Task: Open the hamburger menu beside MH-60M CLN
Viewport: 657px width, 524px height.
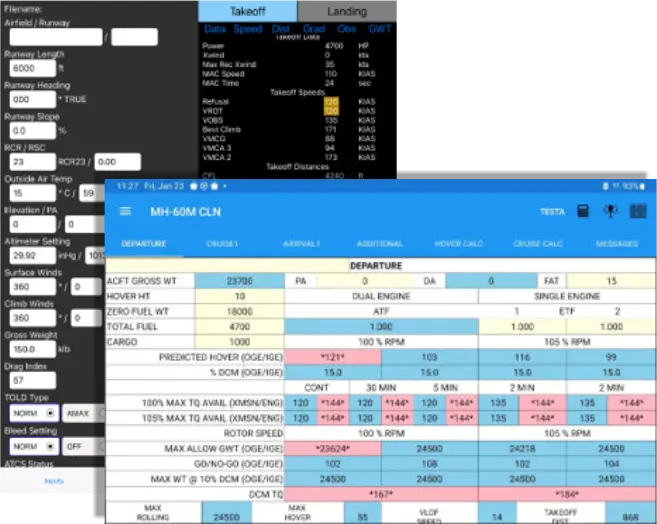Action: click(x=125, y=212)
